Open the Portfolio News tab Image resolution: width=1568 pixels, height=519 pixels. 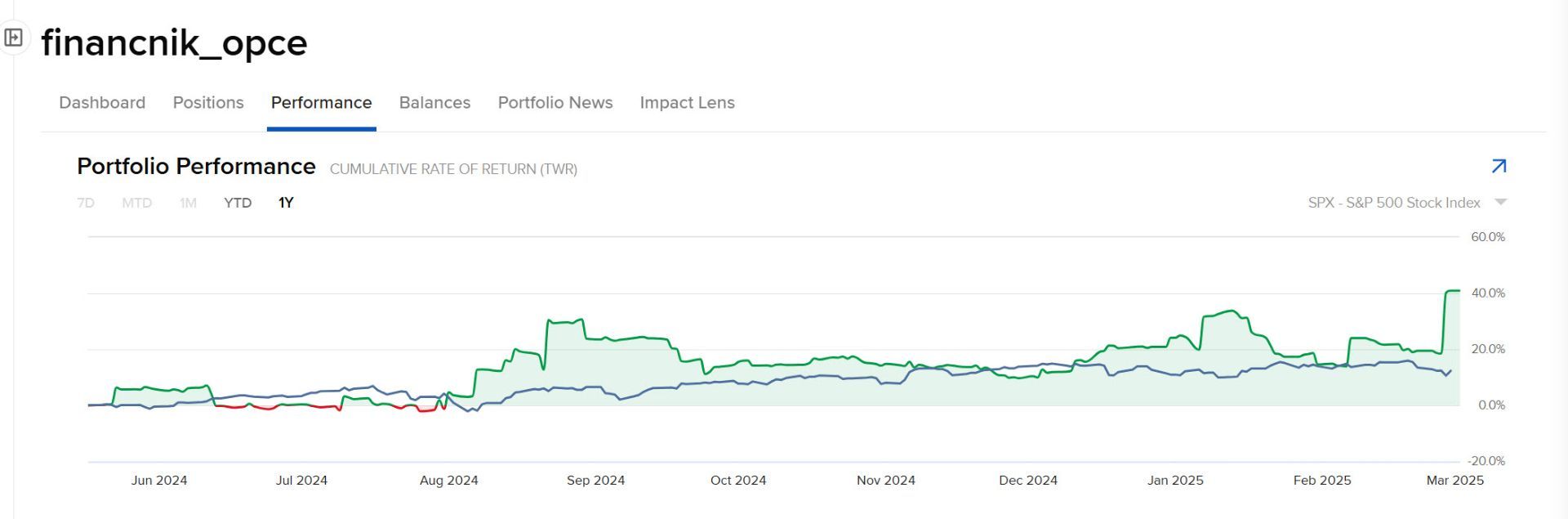[x=555, y=103]
